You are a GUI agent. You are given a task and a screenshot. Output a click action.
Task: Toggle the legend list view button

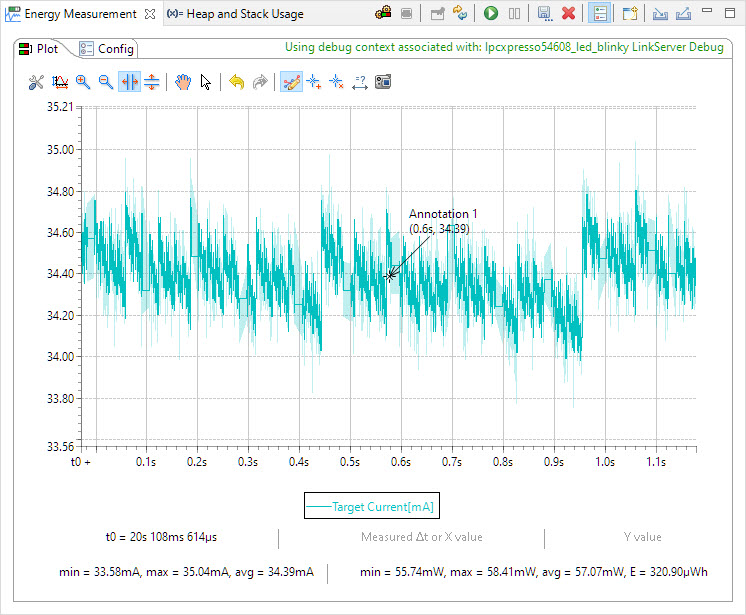[x=600, y=14]
